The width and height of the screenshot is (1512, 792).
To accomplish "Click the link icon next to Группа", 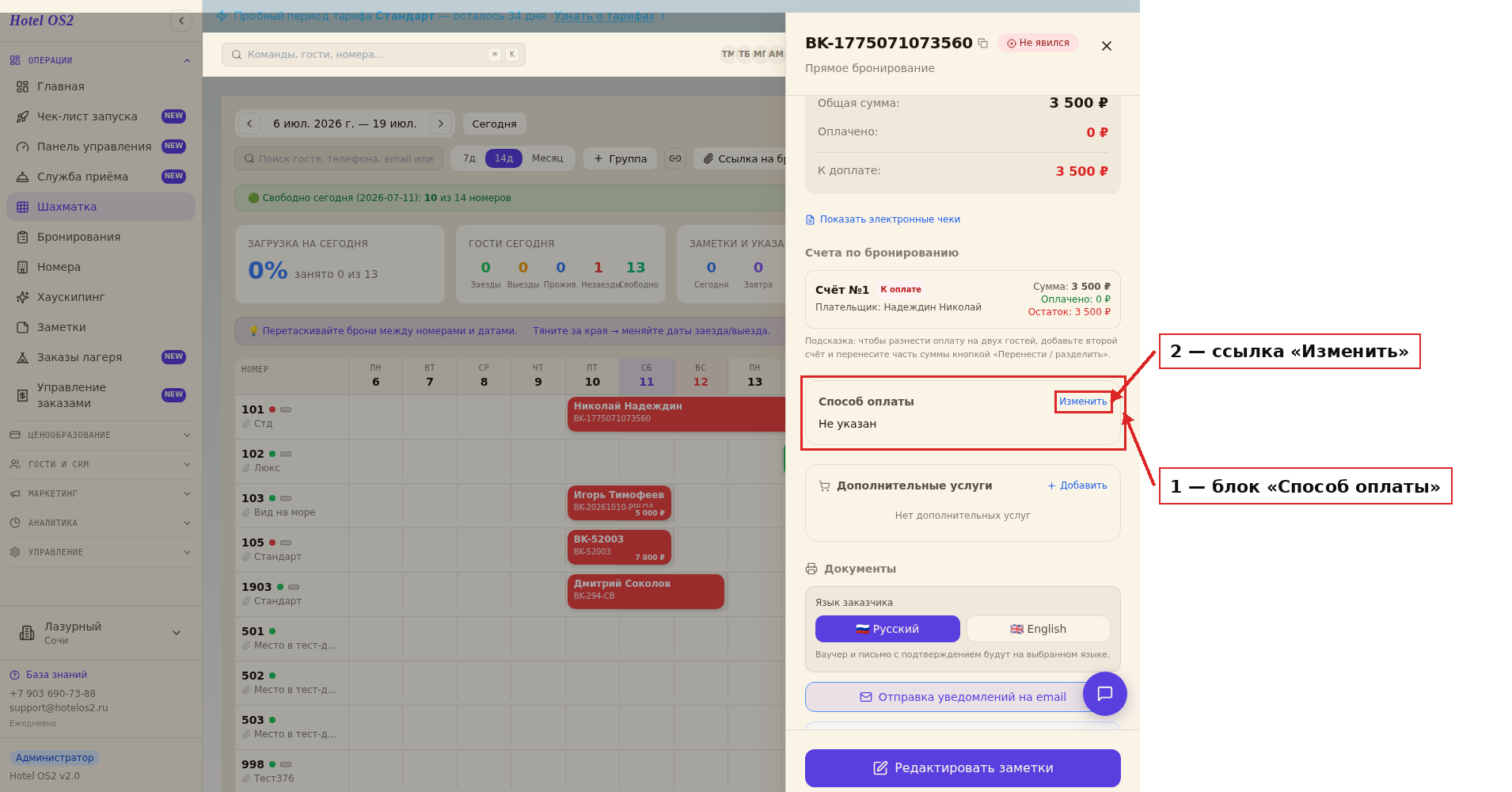I will pos(675,158).
